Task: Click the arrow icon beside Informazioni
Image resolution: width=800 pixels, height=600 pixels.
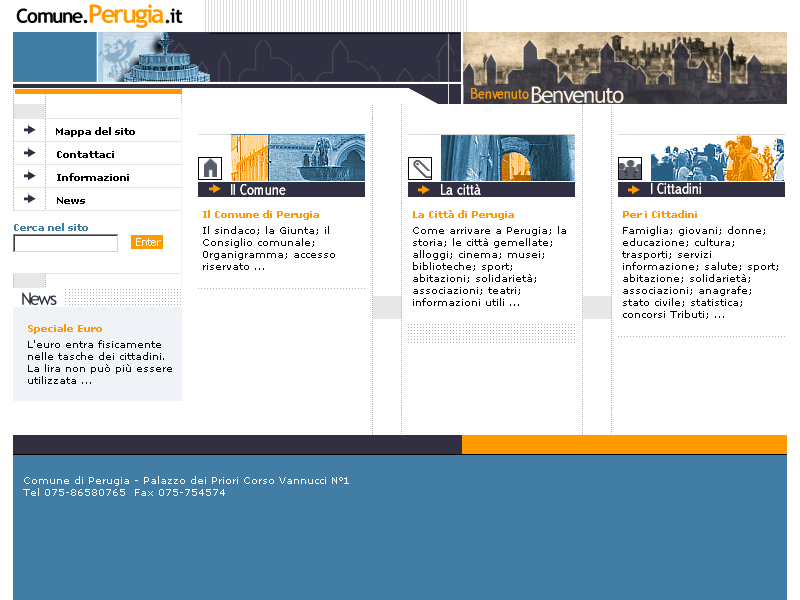Action: point(30,176)
